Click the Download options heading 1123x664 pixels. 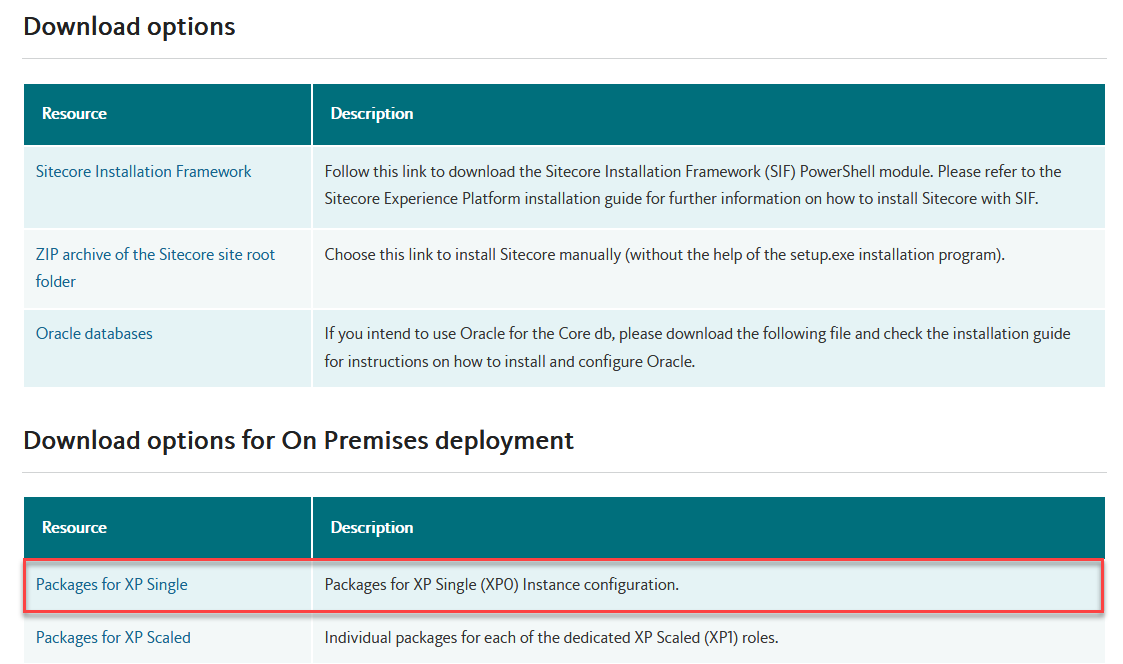129,27
